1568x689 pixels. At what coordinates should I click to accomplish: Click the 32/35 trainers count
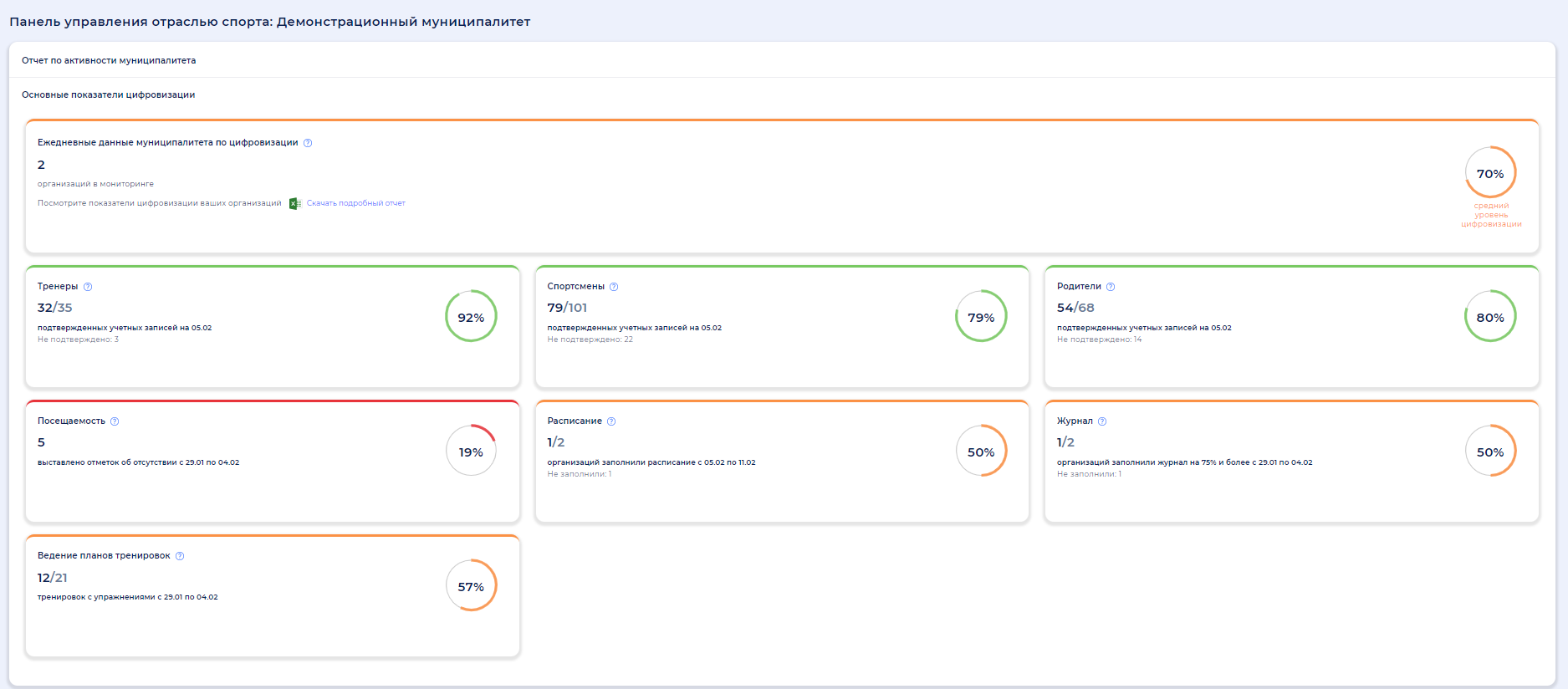coord(55,308)
